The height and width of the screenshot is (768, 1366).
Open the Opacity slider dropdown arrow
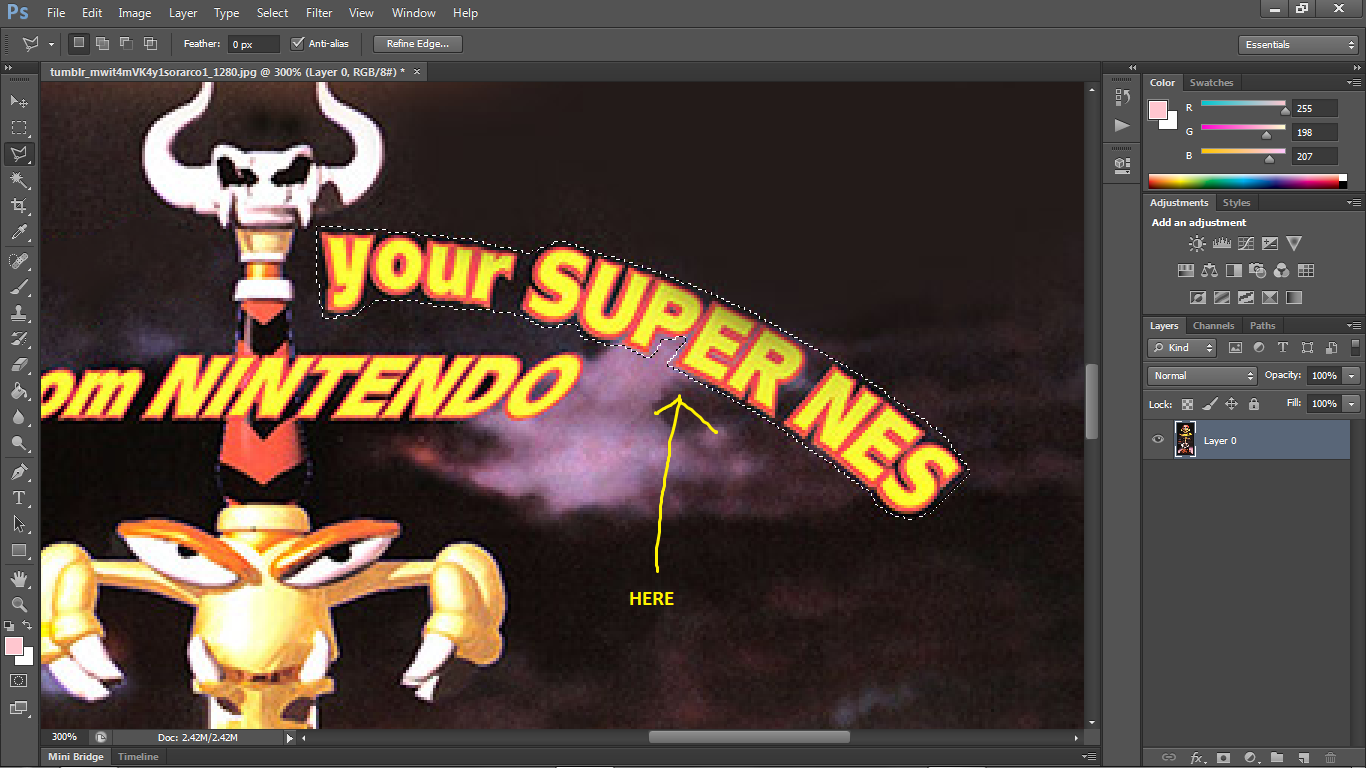coord(1352,376)
